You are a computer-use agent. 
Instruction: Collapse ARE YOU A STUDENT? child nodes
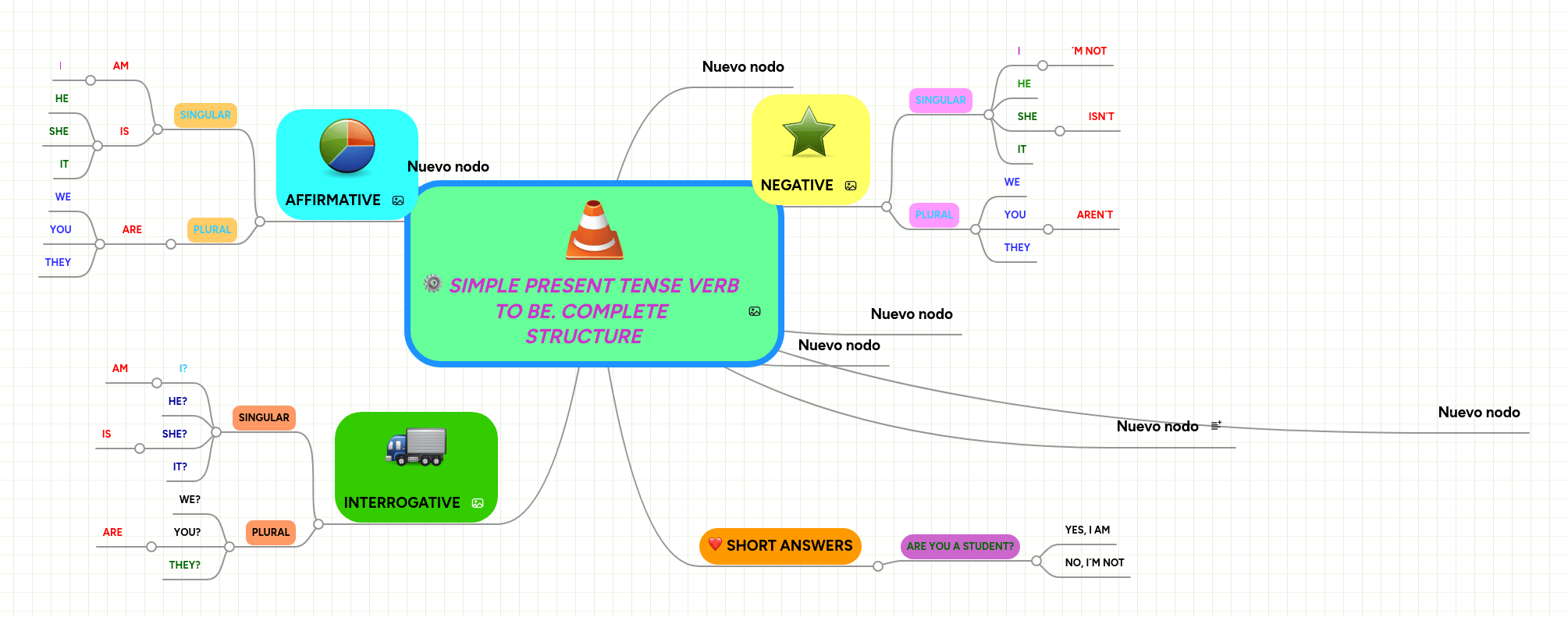point(1036,561)
